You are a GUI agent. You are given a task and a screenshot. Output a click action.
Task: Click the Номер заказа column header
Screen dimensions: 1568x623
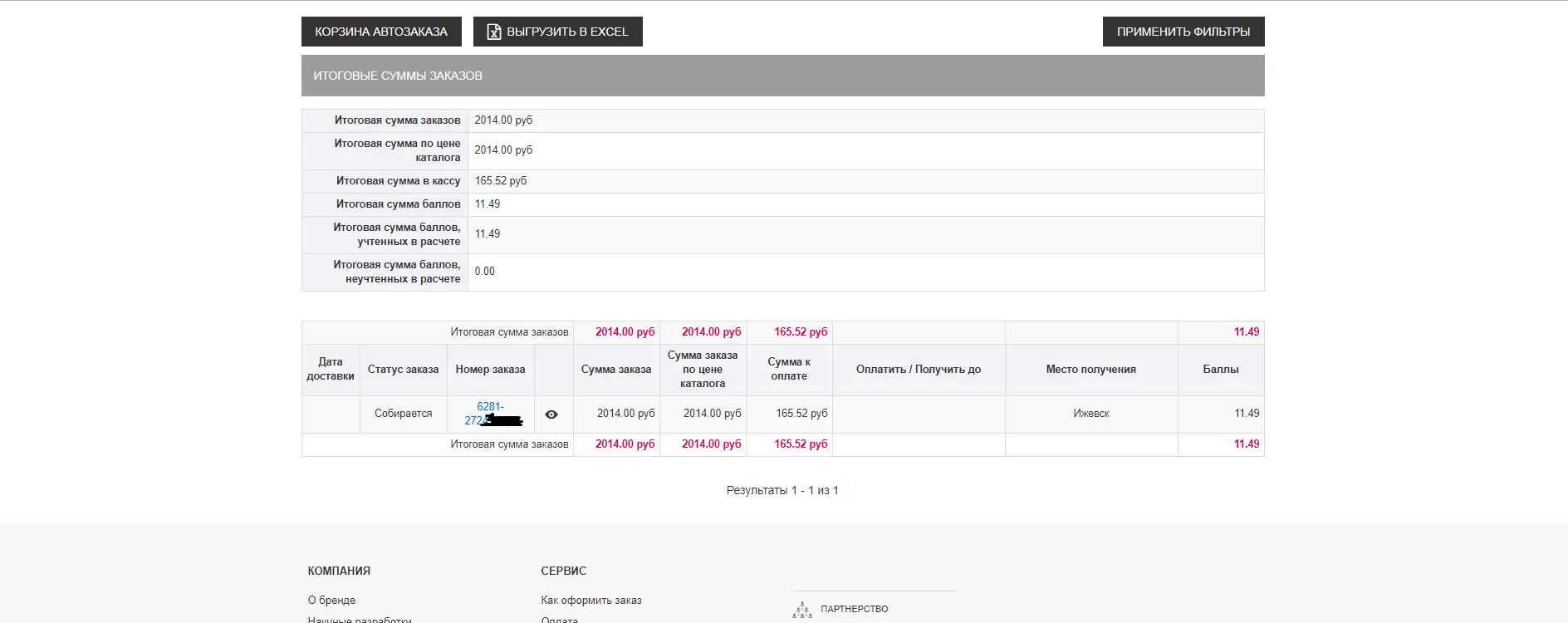[490, 369]
